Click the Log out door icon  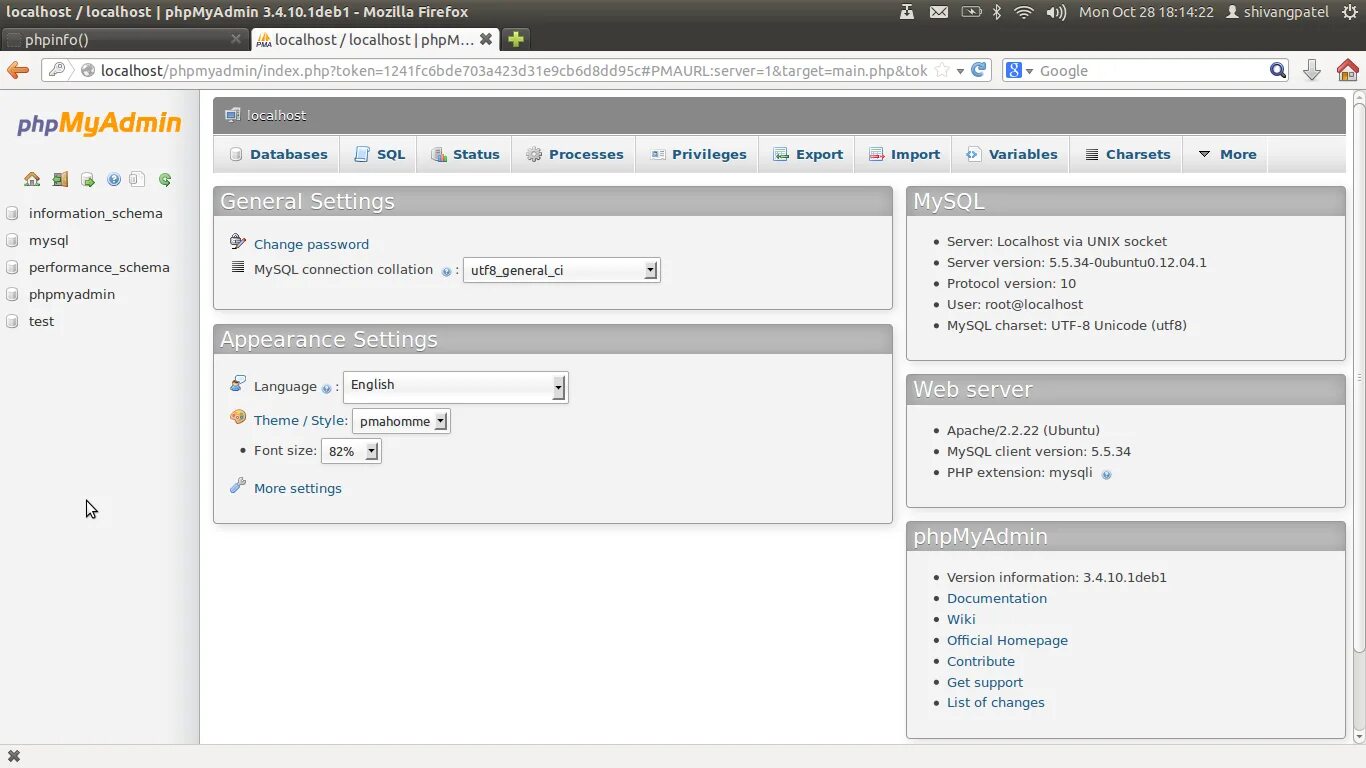click(x=60, y=180)
